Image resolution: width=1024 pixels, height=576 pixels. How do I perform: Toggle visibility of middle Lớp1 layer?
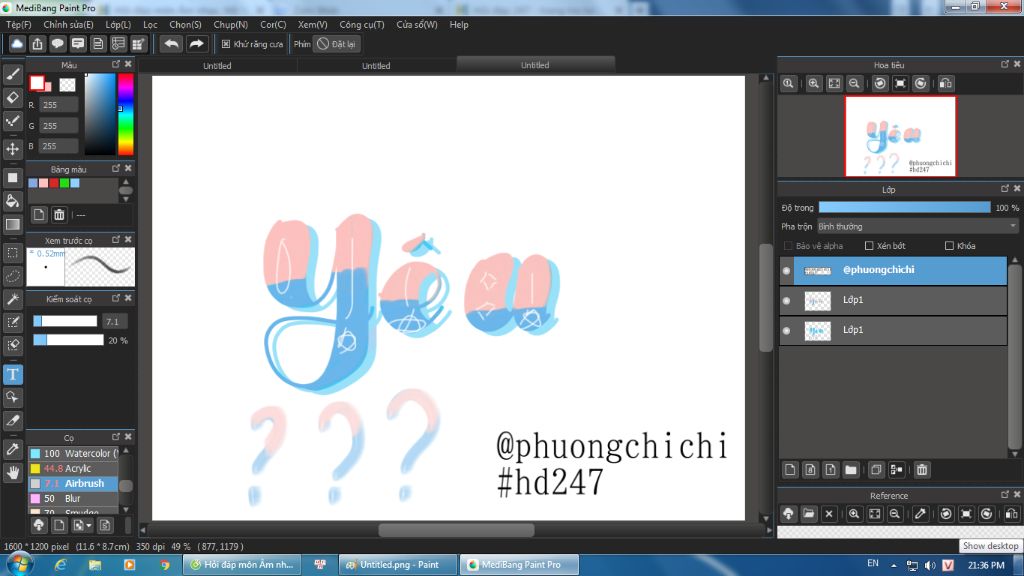tap(786, 300)
